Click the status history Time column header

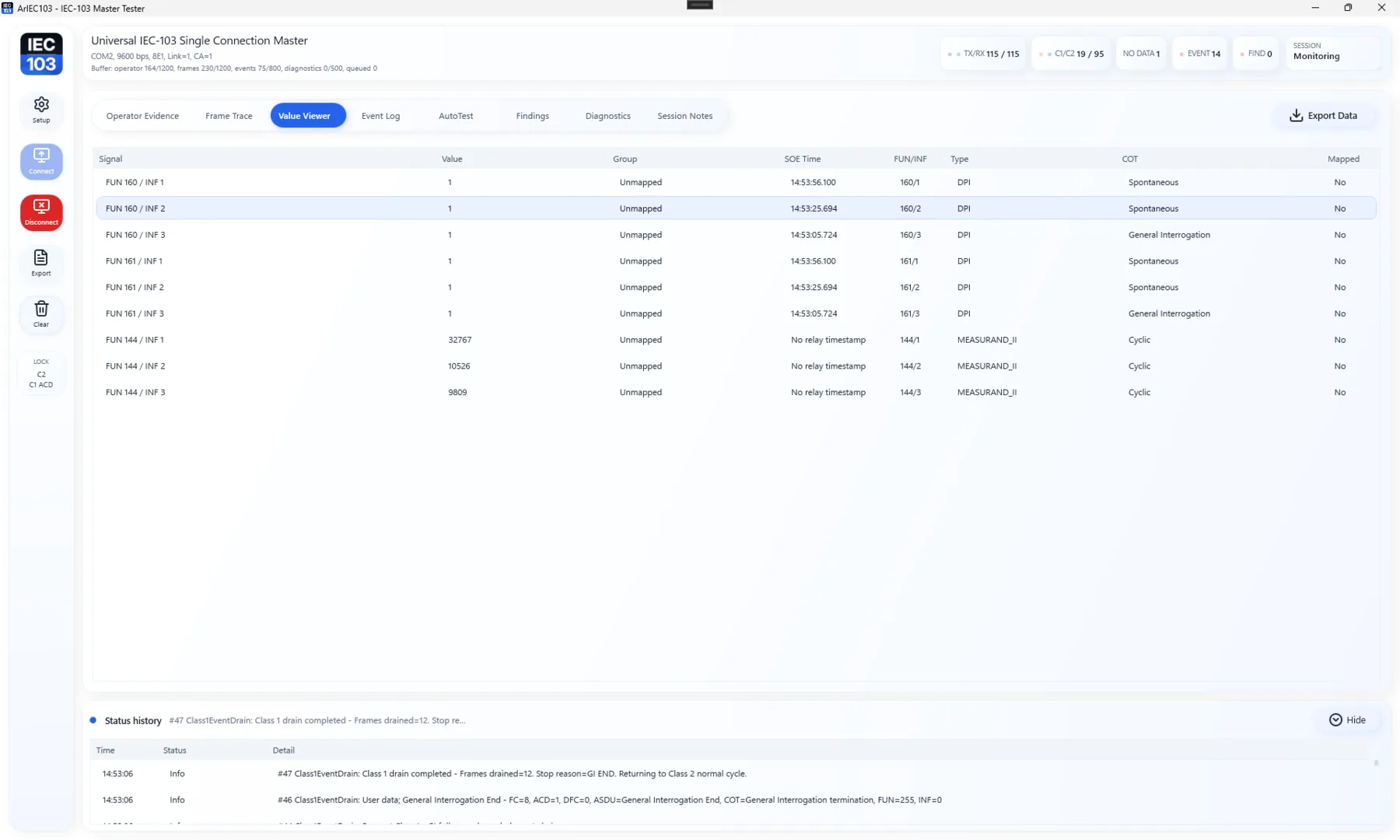pos(105,751)
